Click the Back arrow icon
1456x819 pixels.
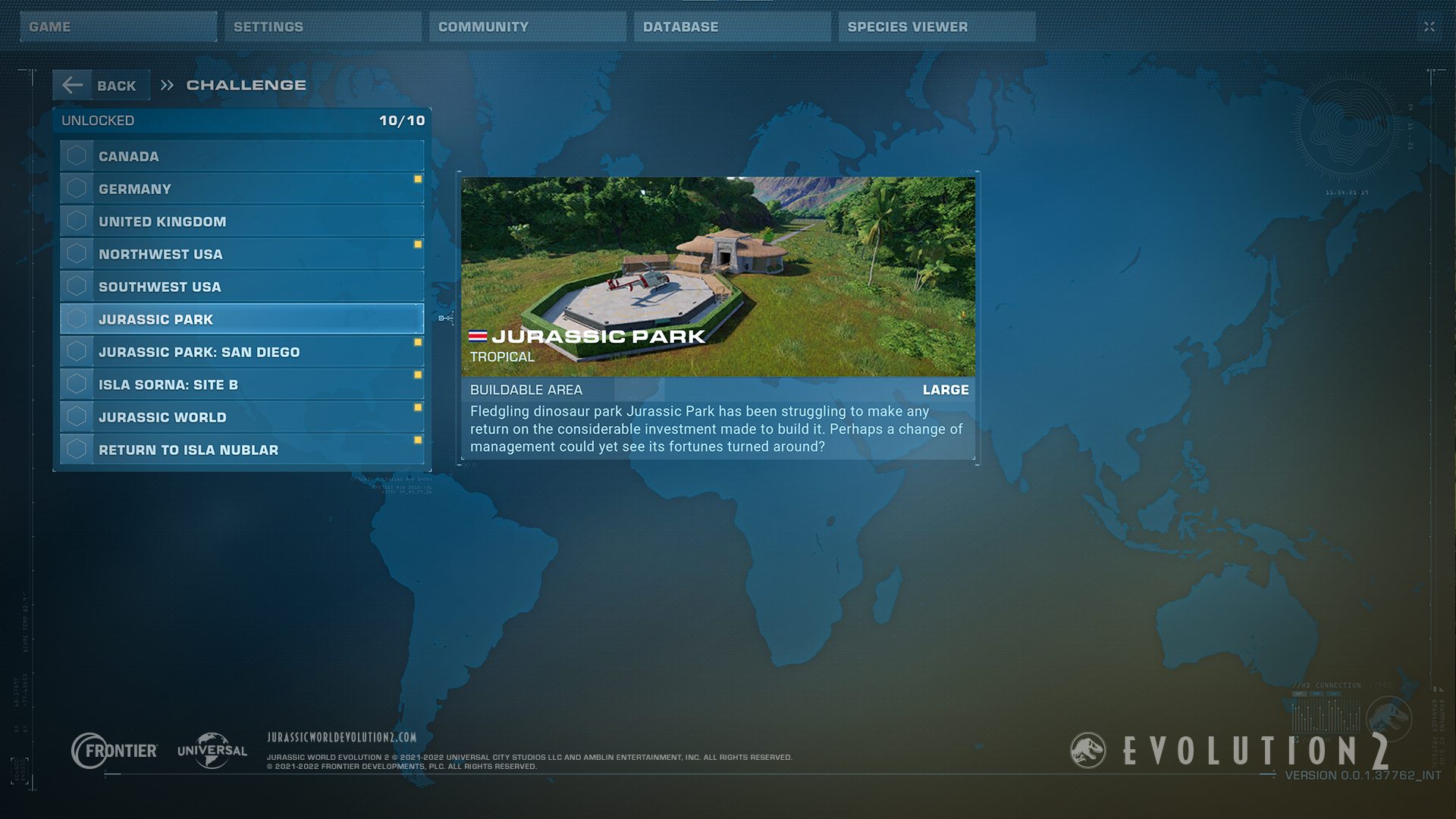[x=73, y=85]
